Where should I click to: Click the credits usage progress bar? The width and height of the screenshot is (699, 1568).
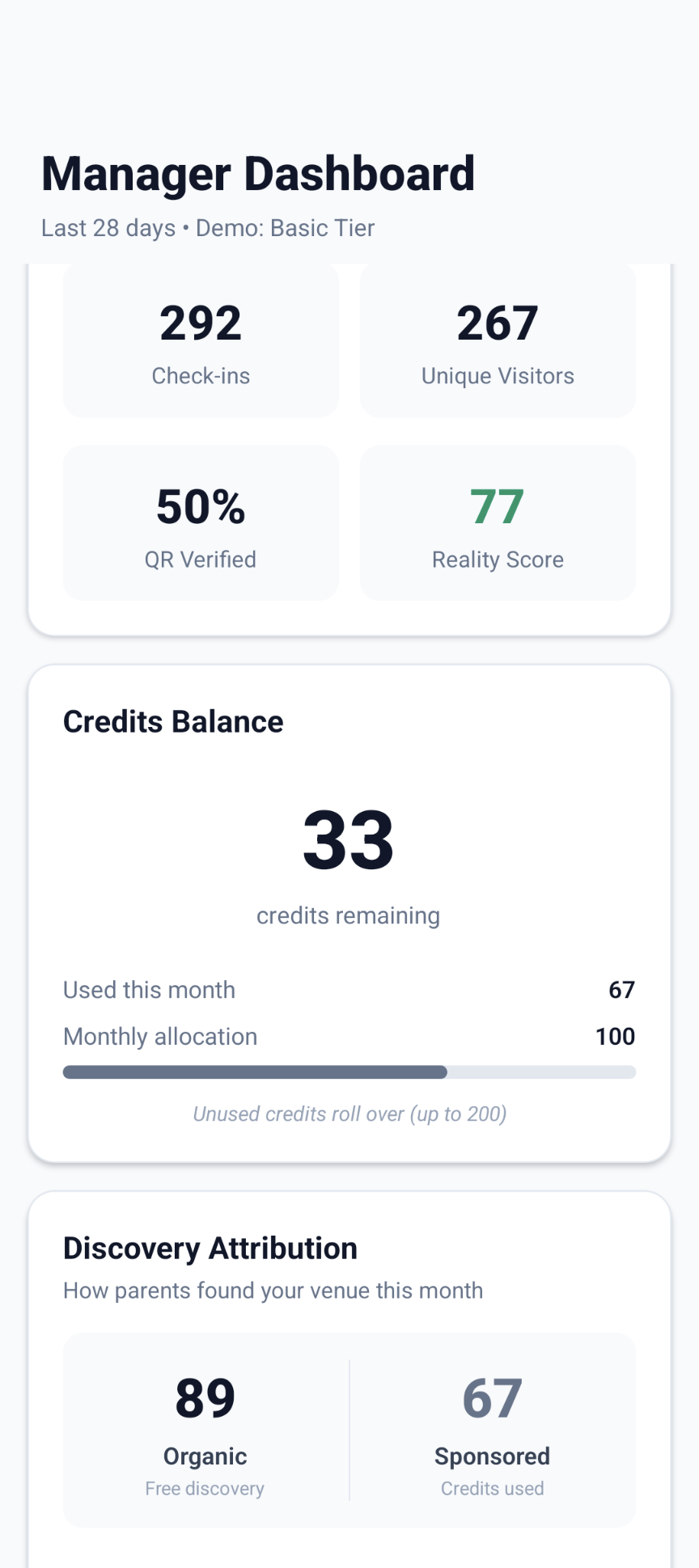(348, 1071)
